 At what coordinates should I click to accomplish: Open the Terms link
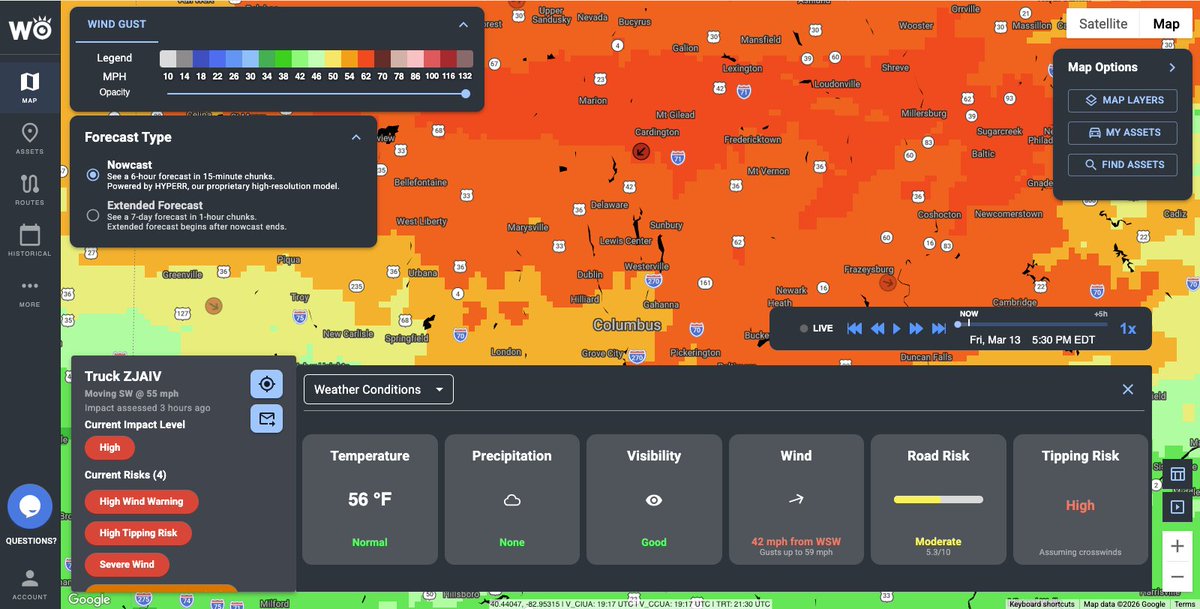(x=1184, y=603)
